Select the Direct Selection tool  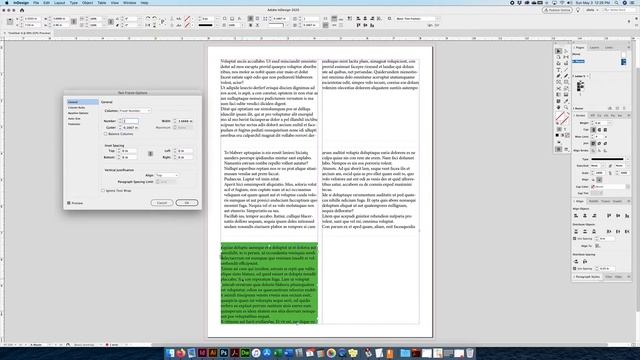click(566, 51)
